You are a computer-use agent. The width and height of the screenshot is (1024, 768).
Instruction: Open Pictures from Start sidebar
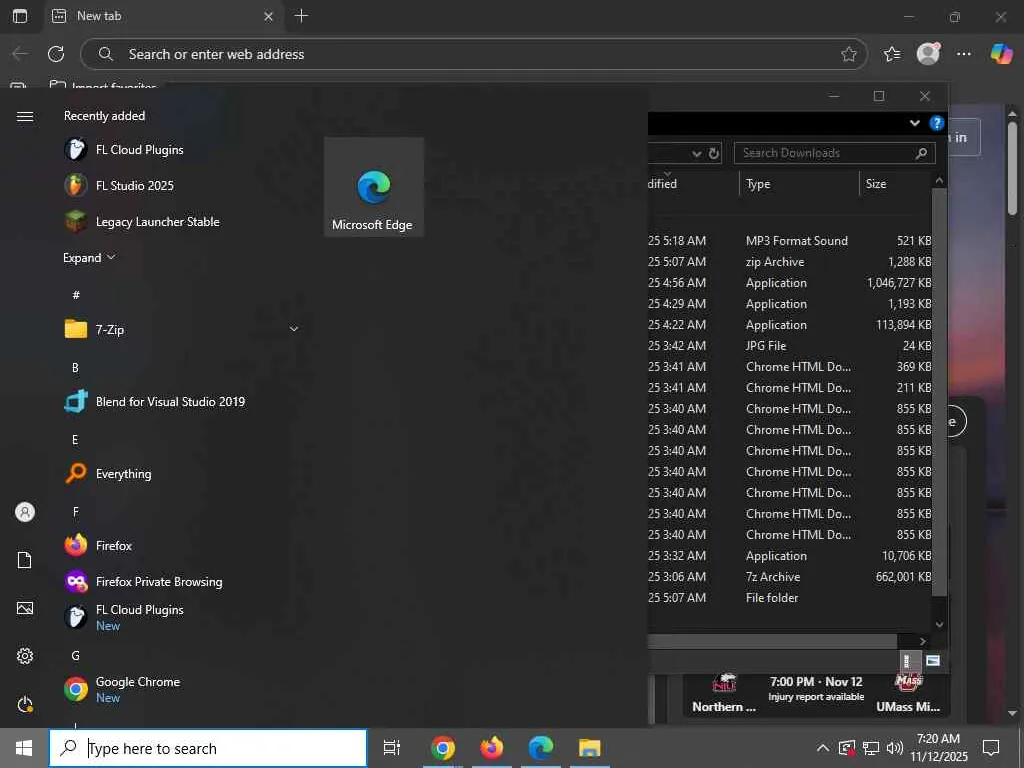(25, 608)
